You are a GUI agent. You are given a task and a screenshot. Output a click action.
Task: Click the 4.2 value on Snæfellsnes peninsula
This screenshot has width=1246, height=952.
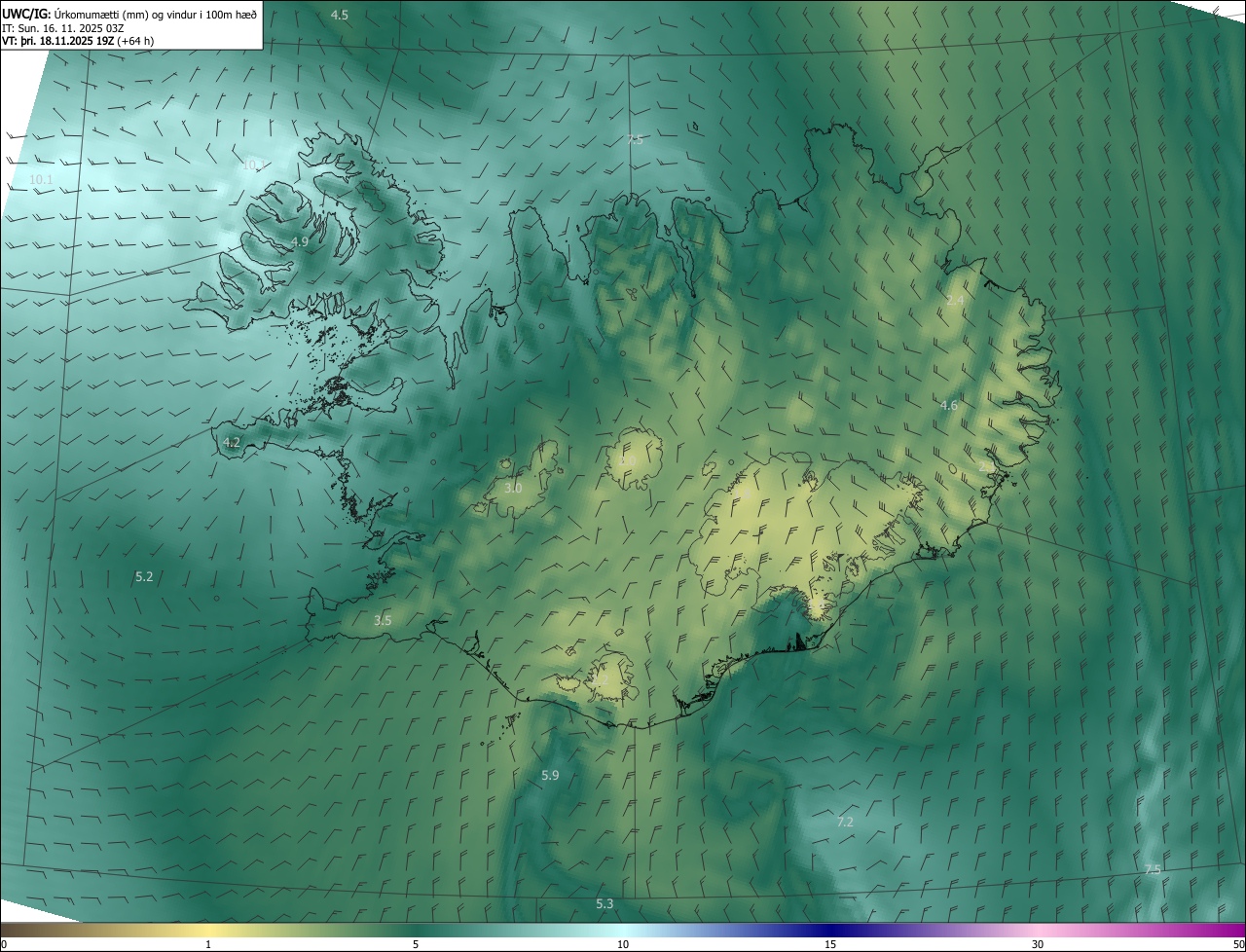[x=232, y=442]
